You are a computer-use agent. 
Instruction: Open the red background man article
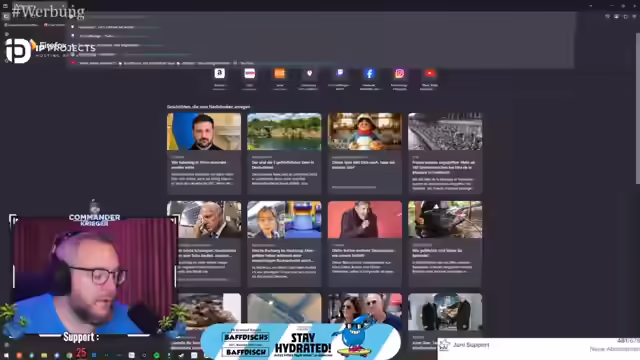click(364, 244)
